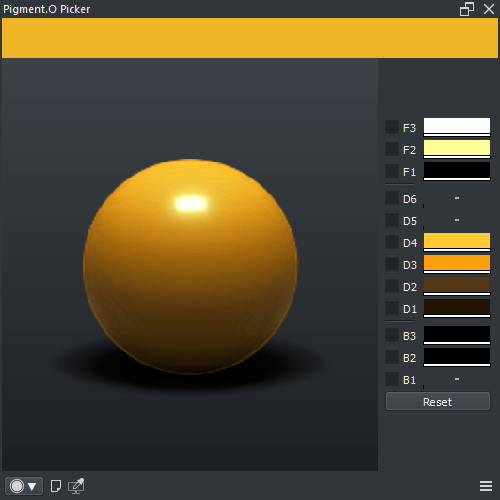The height and width of the screenshot is (500, 500).
Task: Click the B2 label text
Action: point(409,358)
